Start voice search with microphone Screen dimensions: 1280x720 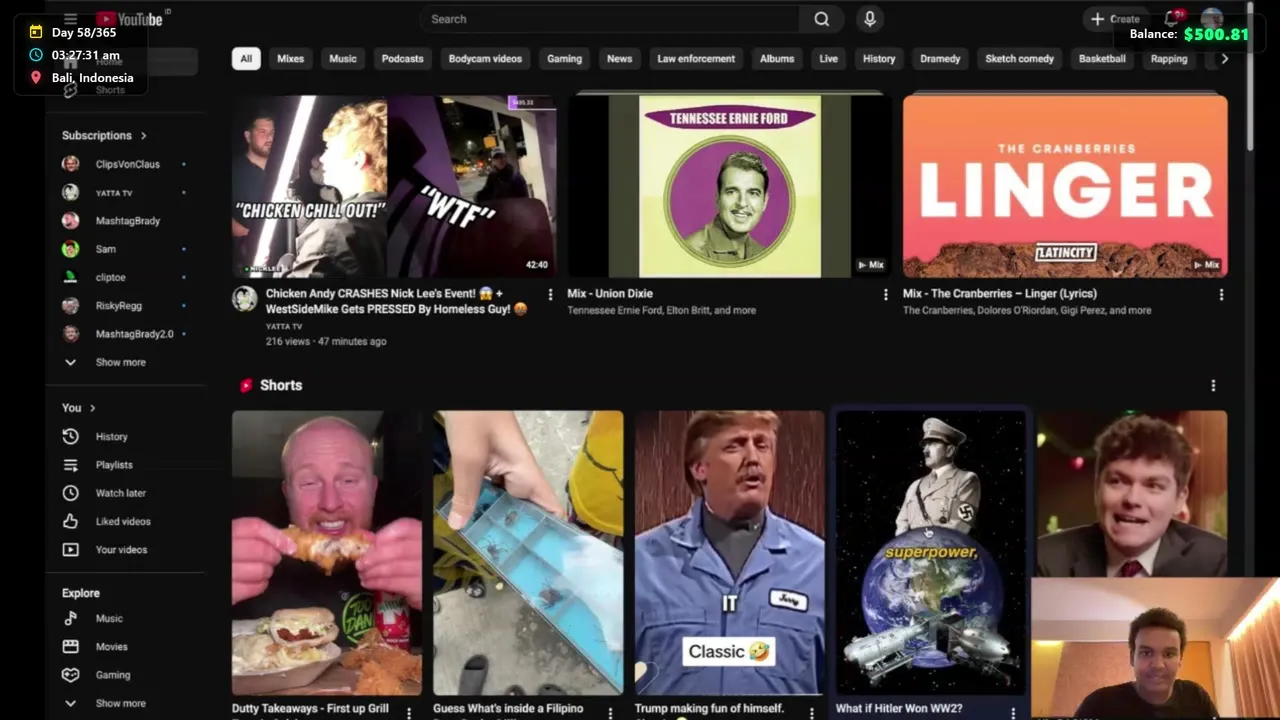(869, 19)
